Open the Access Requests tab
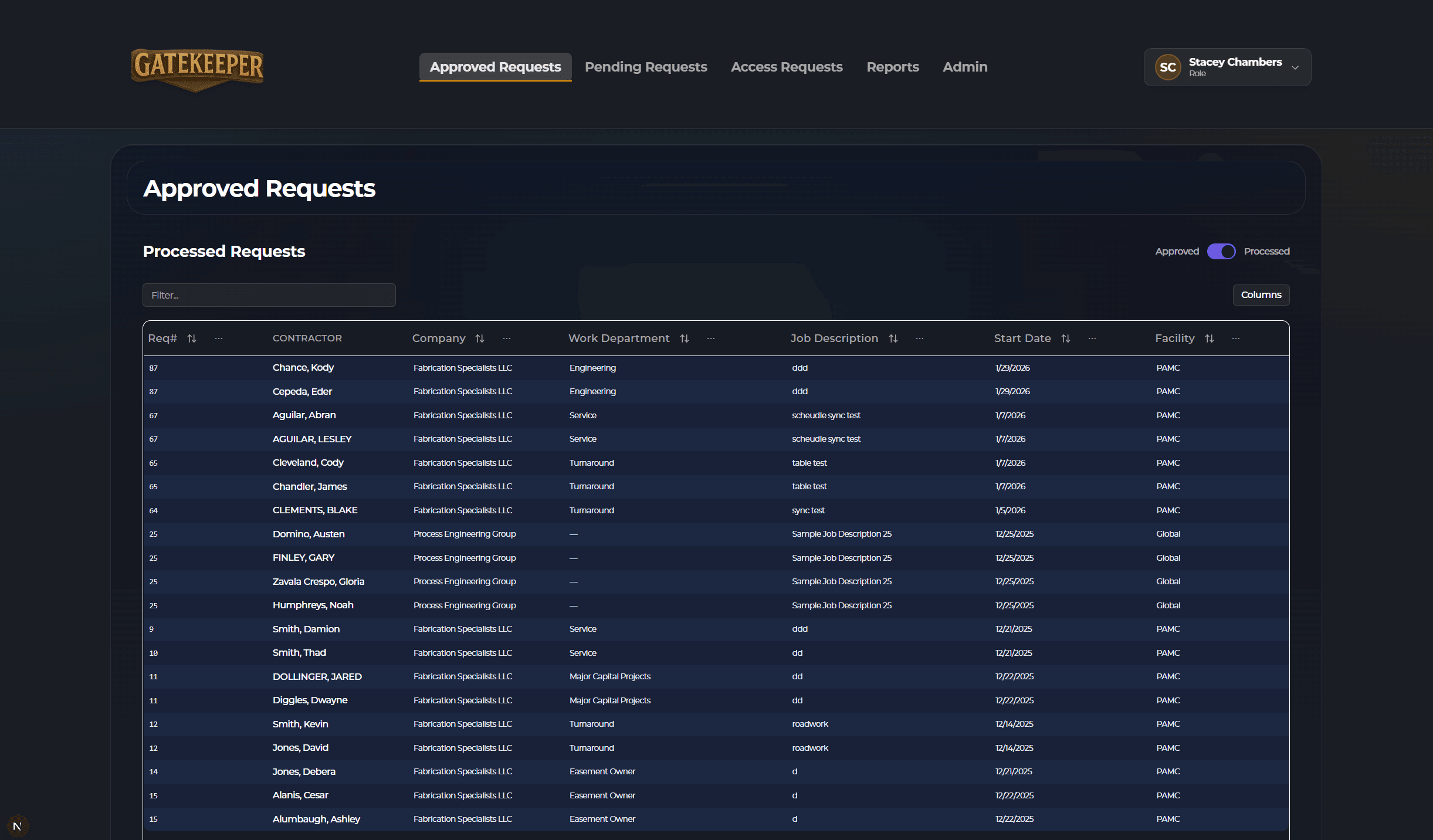This screenshot has height=840, width=1433. 787,67
